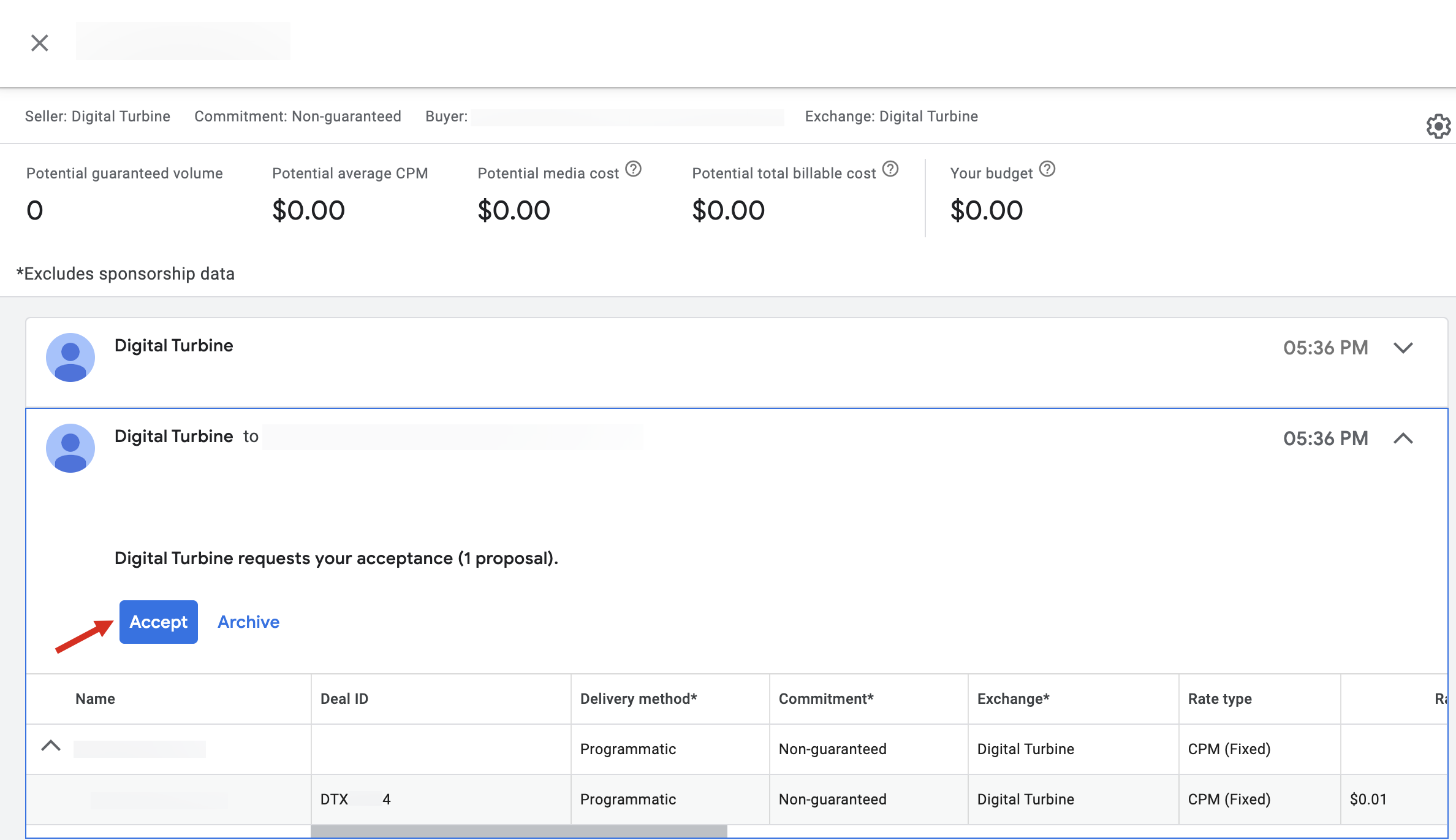Click the Rate type column header
1456x840 pixels.
coord(1219,699)
